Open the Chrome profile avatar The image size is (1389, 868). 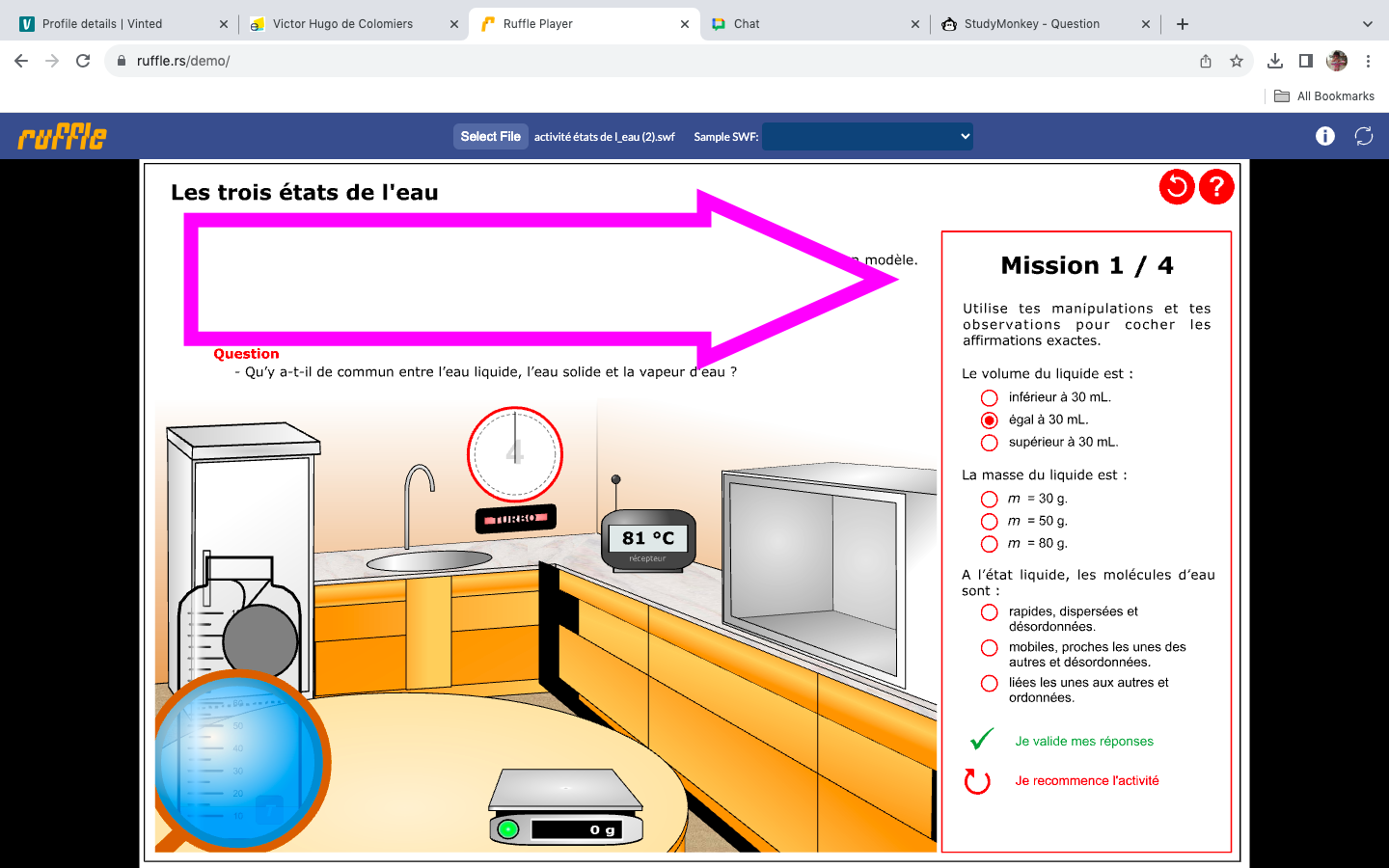point(1337,61)
